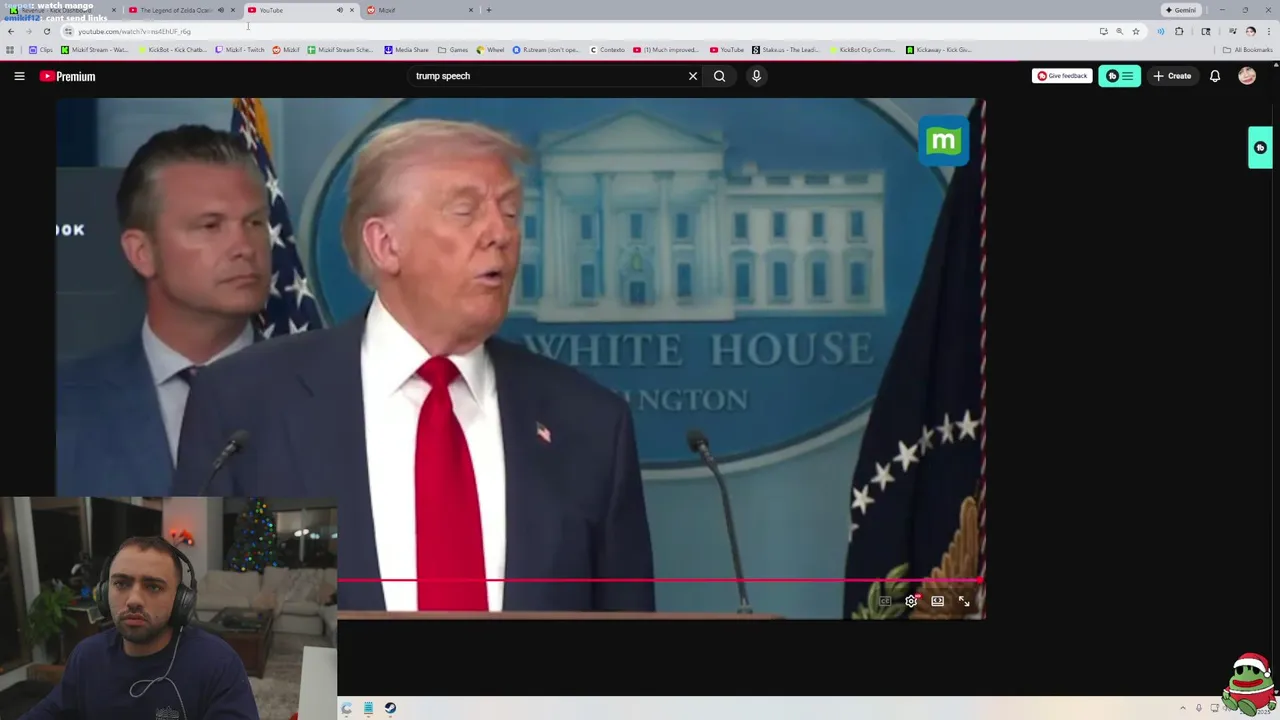Seek along the red video progress bar

pos(660,580)
